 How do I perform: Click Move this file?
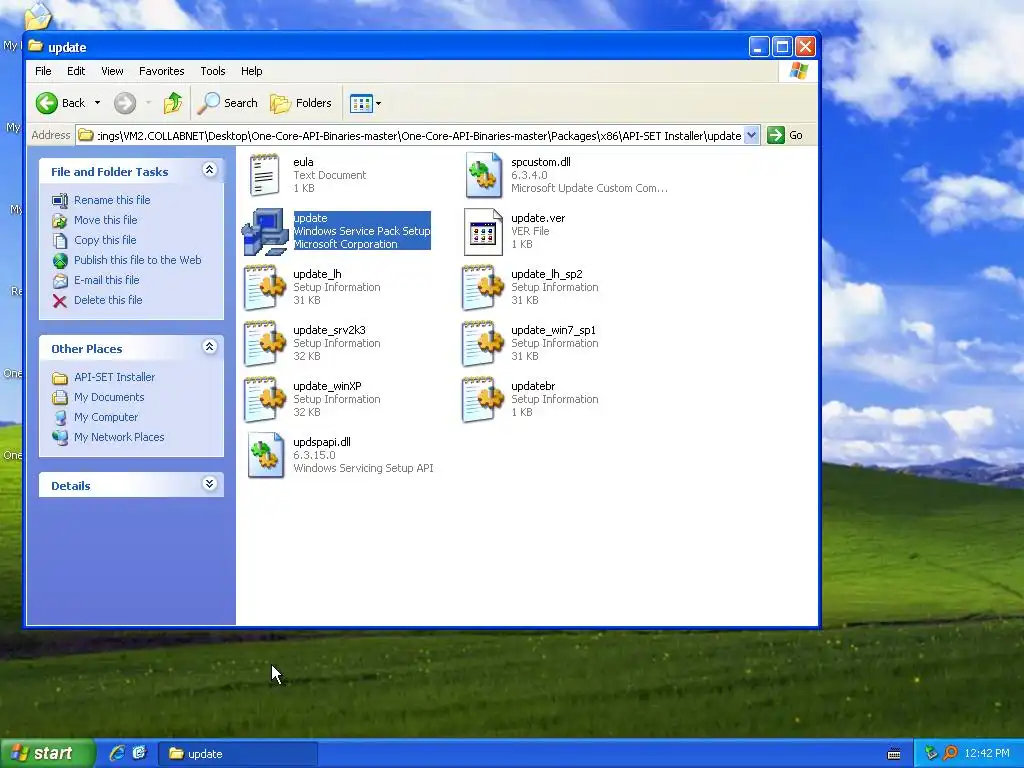click(105, 220)
